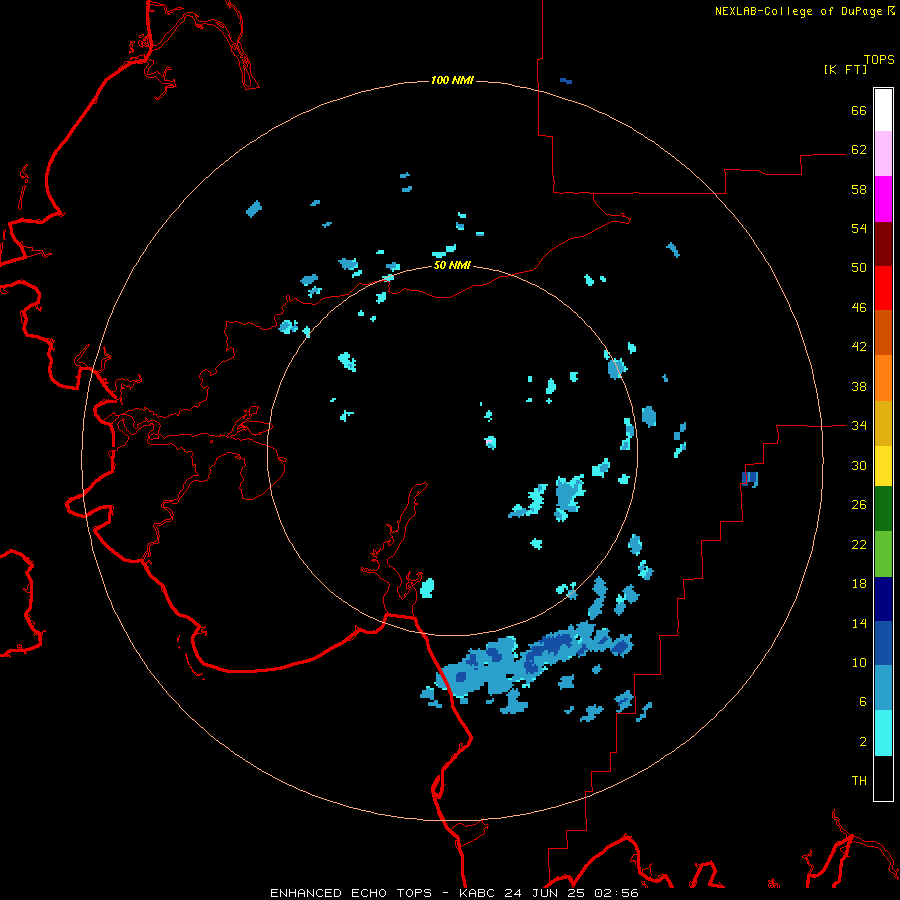Click the blue echo on the east border line

pos(750,479)
